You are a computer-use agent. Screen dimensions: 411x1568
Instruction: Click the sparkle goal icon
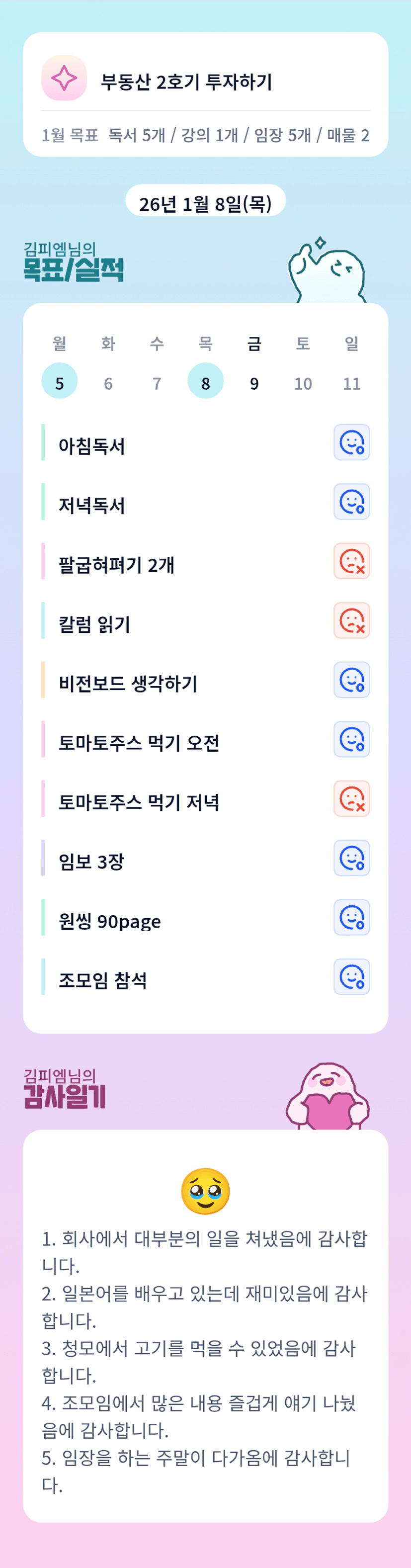(x=64, y=78)
